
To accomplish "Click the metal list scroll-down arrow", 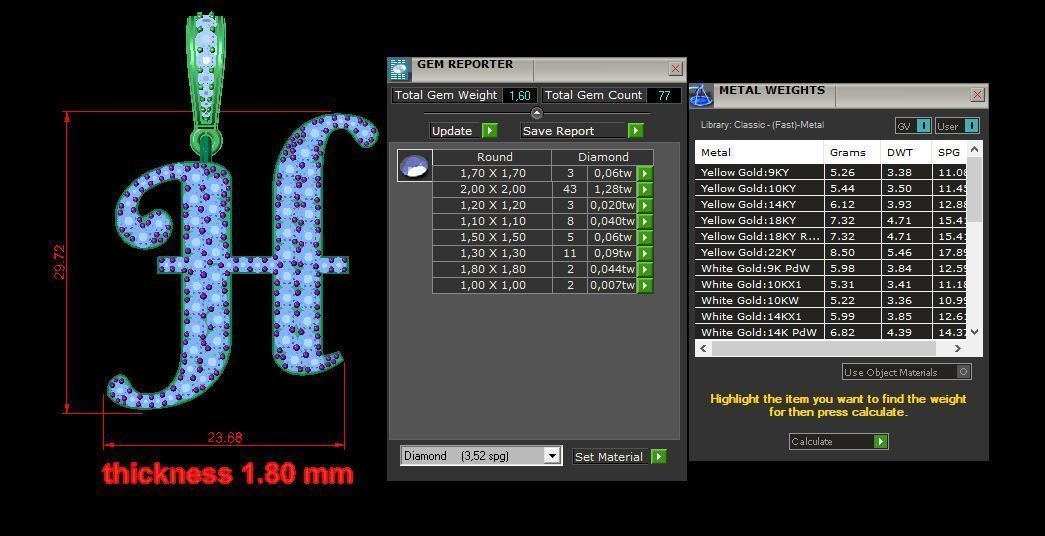I will (x=974, y=331).
